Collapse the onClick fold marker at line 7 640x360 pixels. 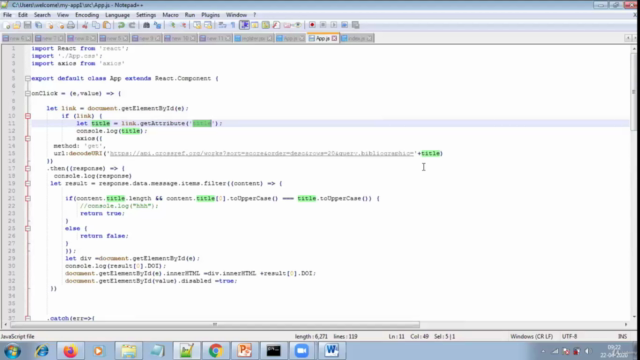(x=28, y=93)
